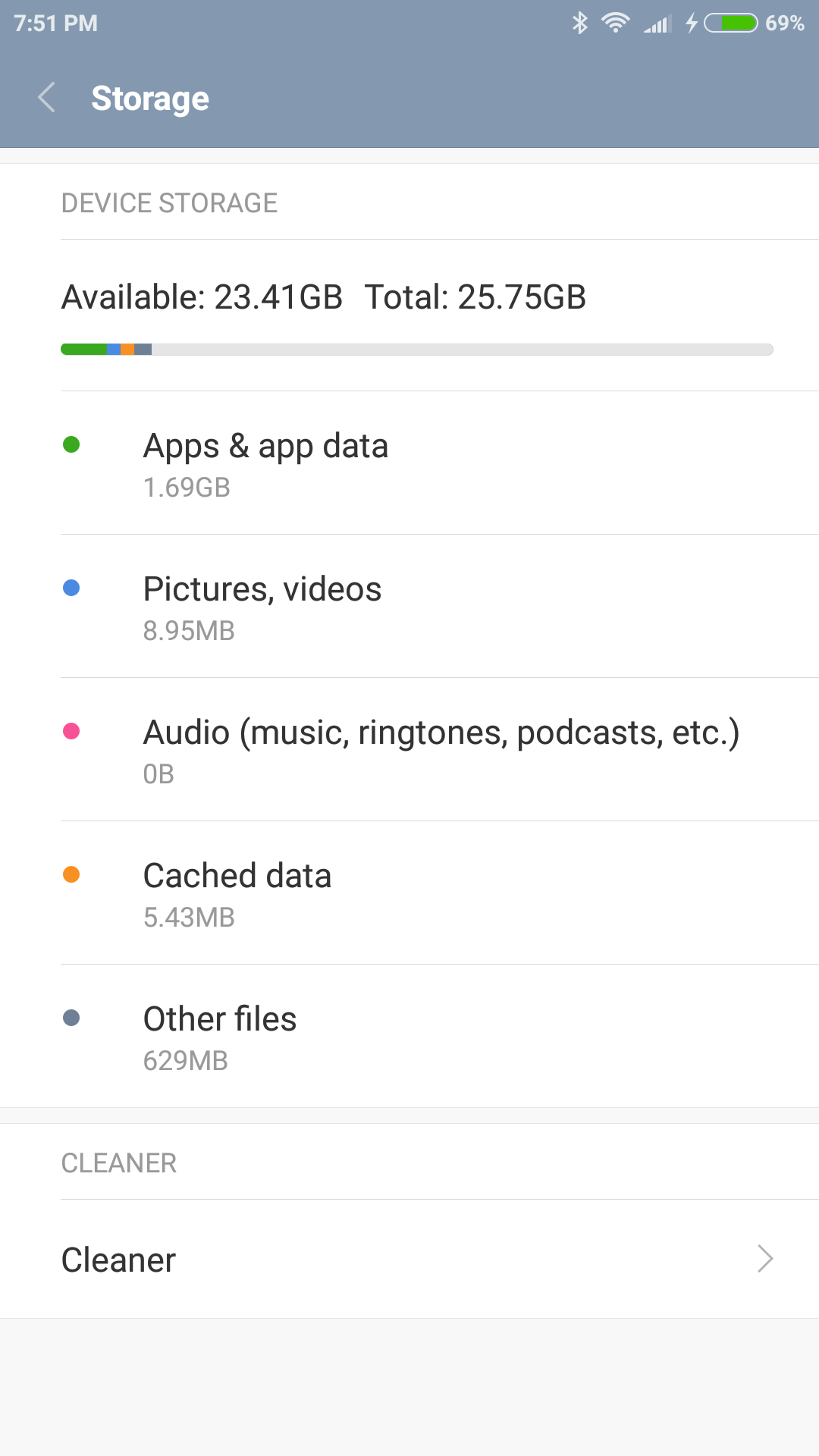Tap the pink Audio dot

[71, 731]
